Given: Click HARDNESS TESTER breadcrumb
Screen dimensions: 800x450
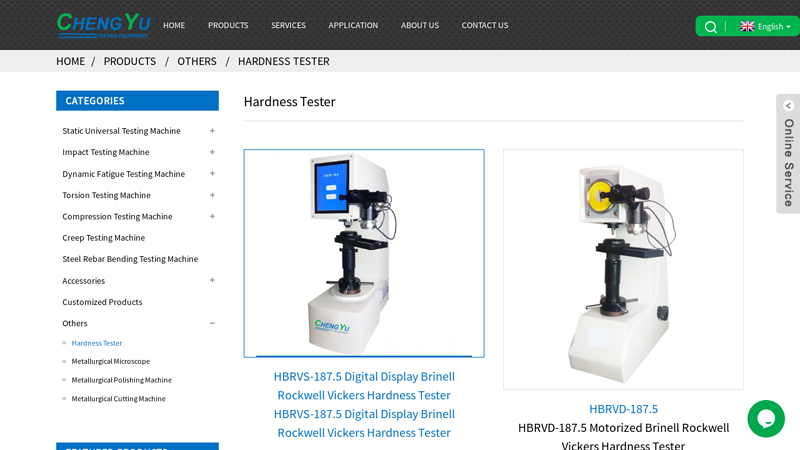Looking at the screenshot, I should click(x=284, y=61).
